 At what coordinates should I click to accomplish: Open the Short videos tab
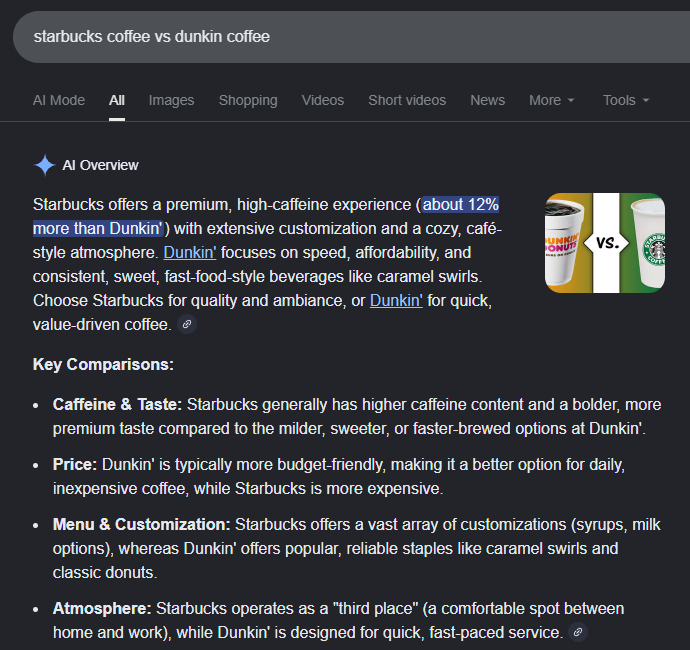pos(407,100)
